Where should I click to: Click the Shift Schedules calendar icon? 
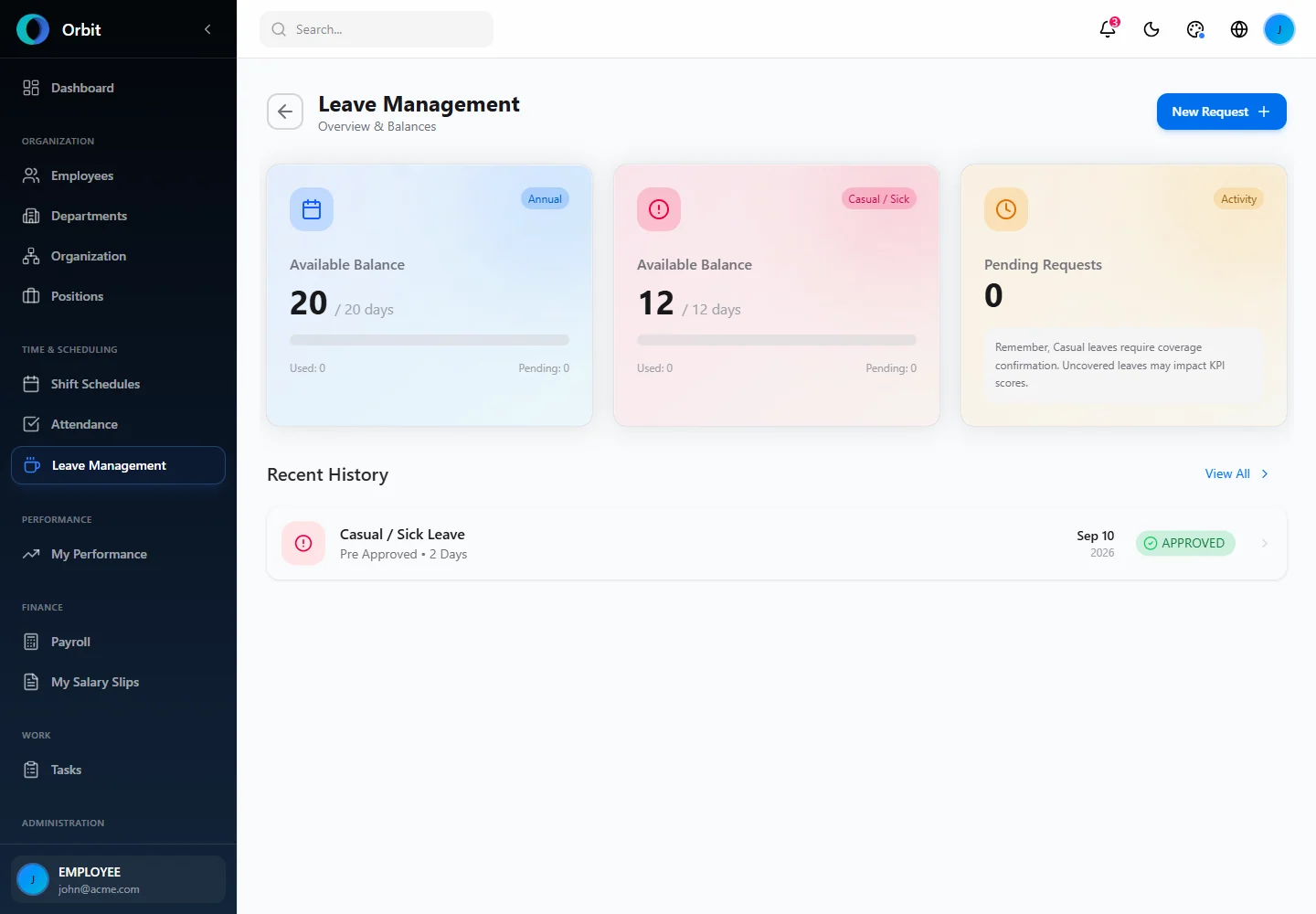(31, 384)
